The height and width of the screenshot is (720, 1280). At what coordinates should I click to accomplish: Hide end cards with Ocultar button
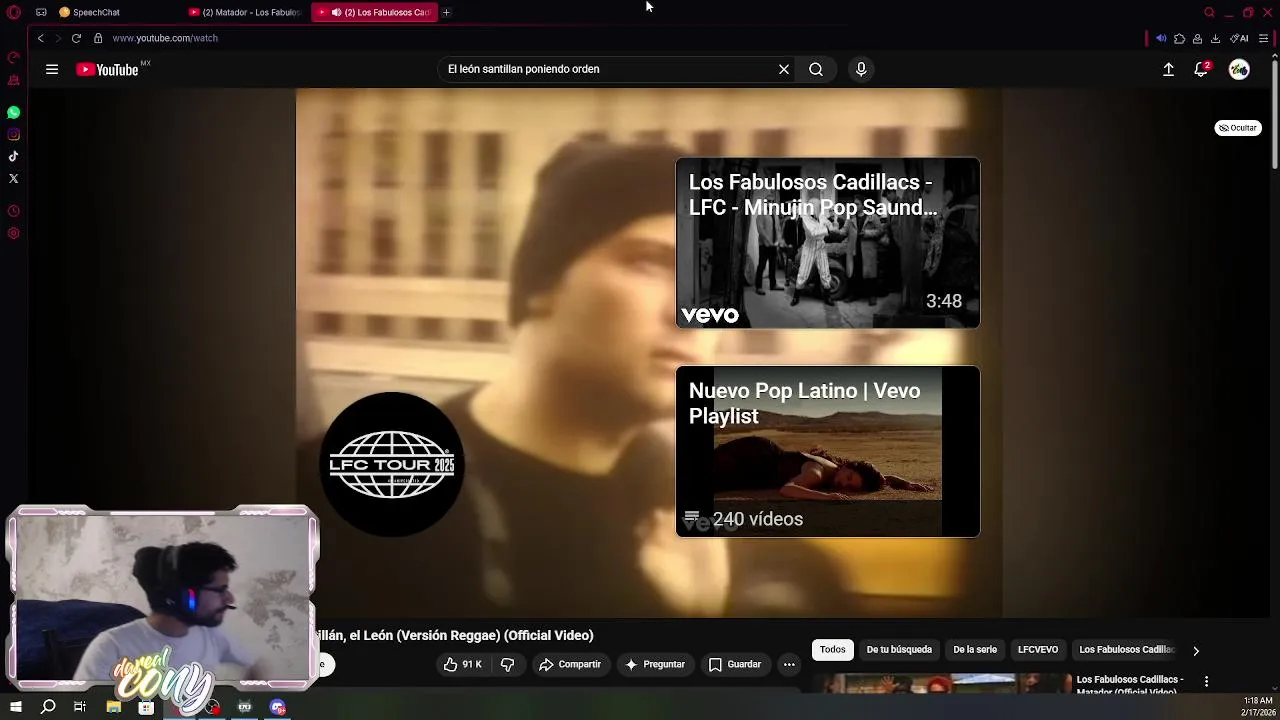tap(1238, 128)
